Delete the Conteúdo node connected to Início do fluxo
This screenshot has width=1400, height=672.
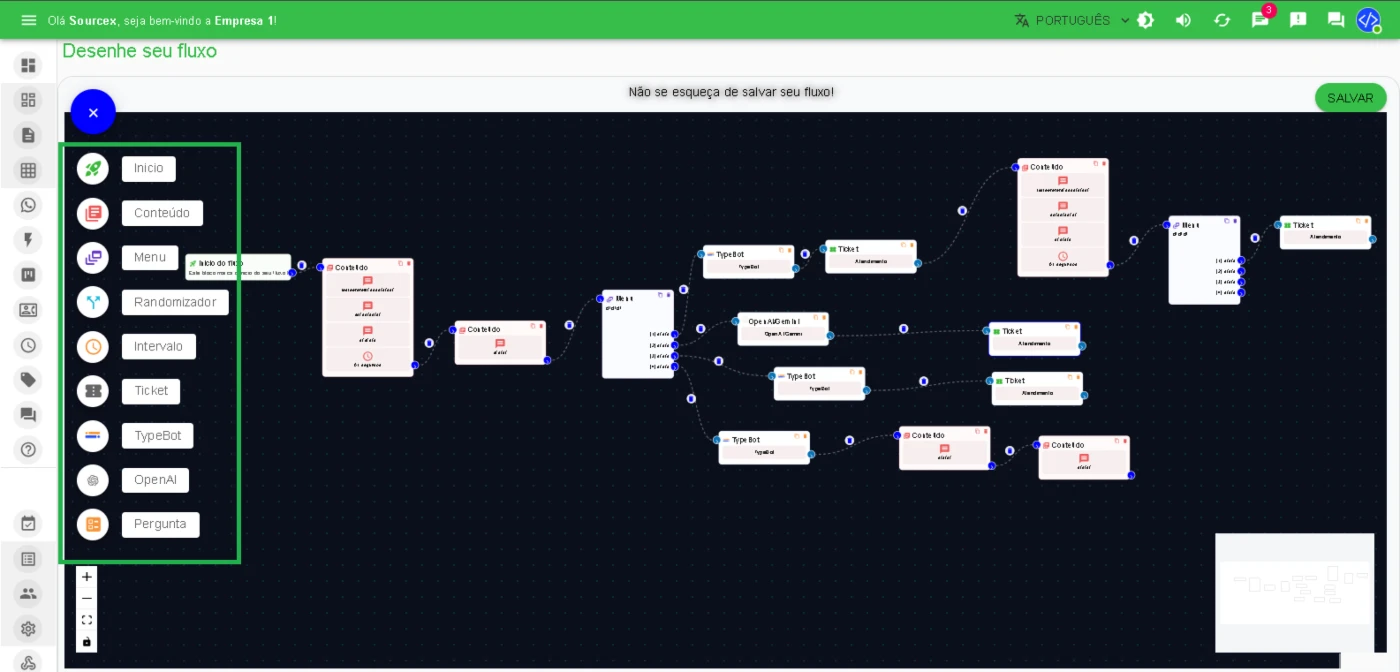tap(408, 264)
